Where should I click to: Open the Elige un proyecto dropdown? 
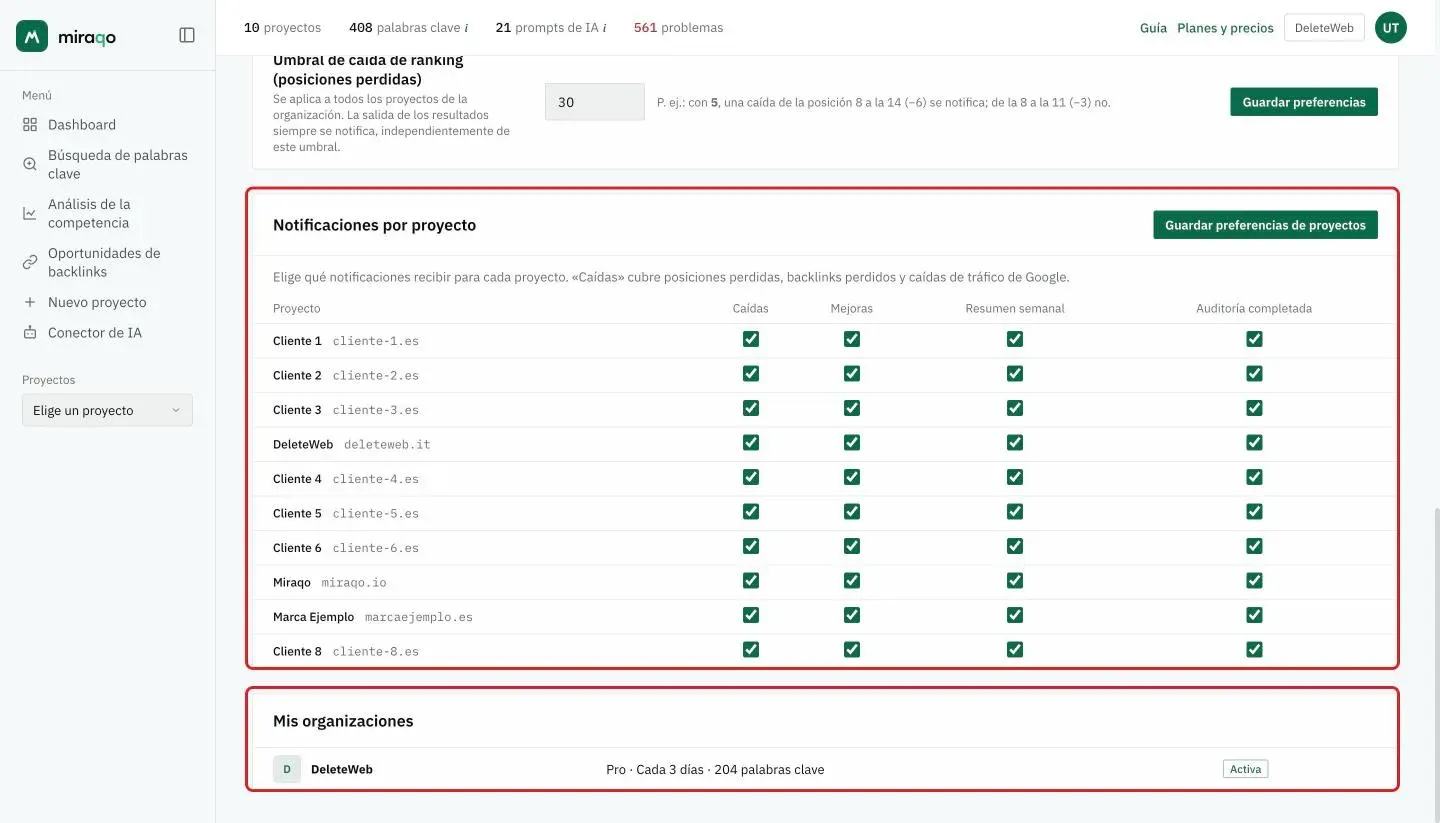point(107,410)
